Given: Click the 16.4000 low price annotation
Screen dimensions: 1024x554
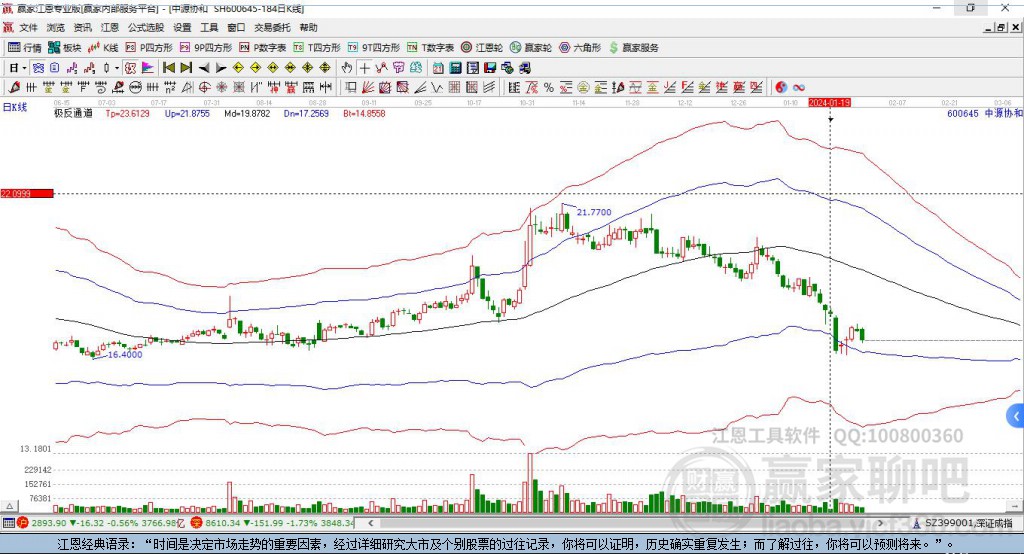Looking at the screenshot, I should tap(125, 354).
